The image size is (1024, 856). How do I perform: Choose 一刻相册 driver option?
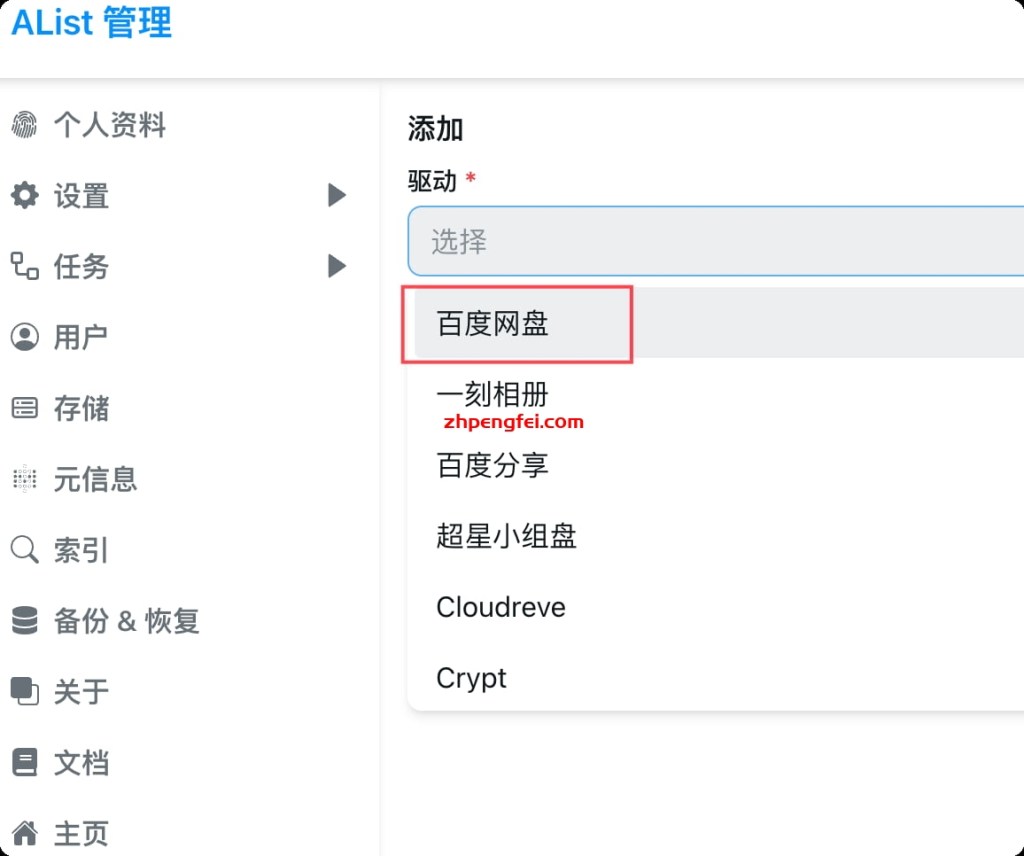[493, 394]
